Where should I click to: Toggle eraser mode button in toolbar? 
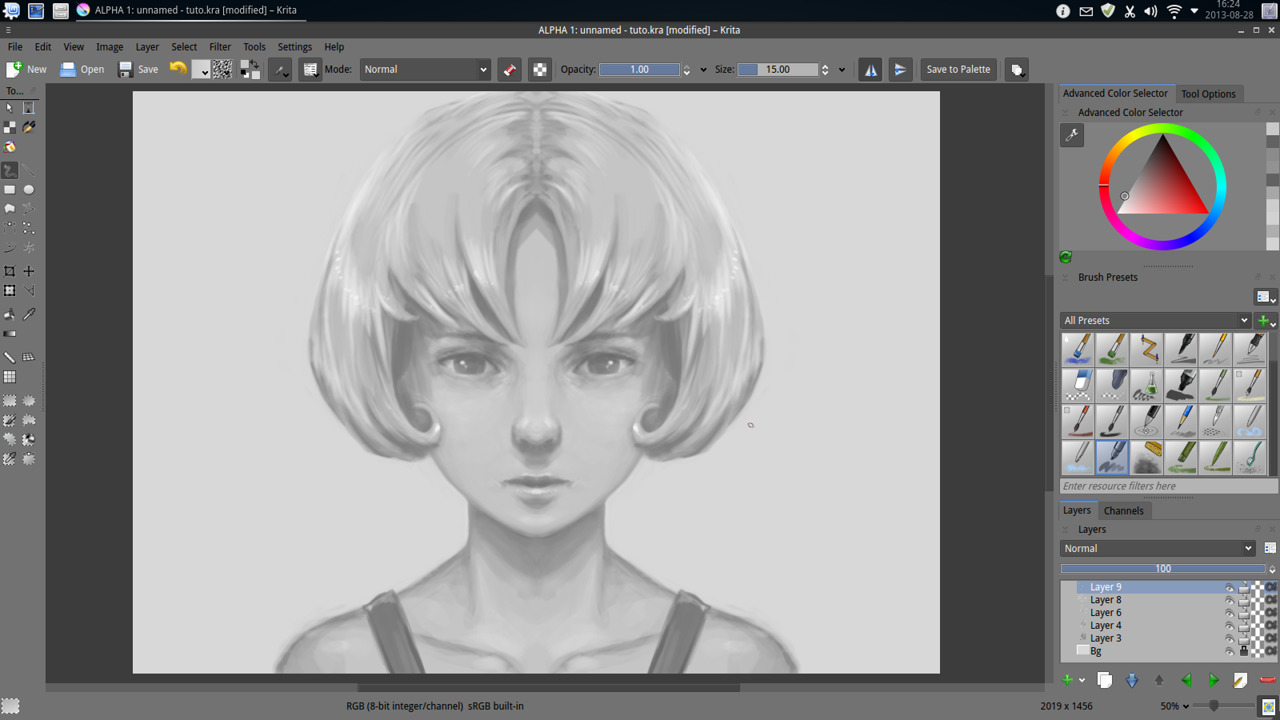click(x=510, y=70)
